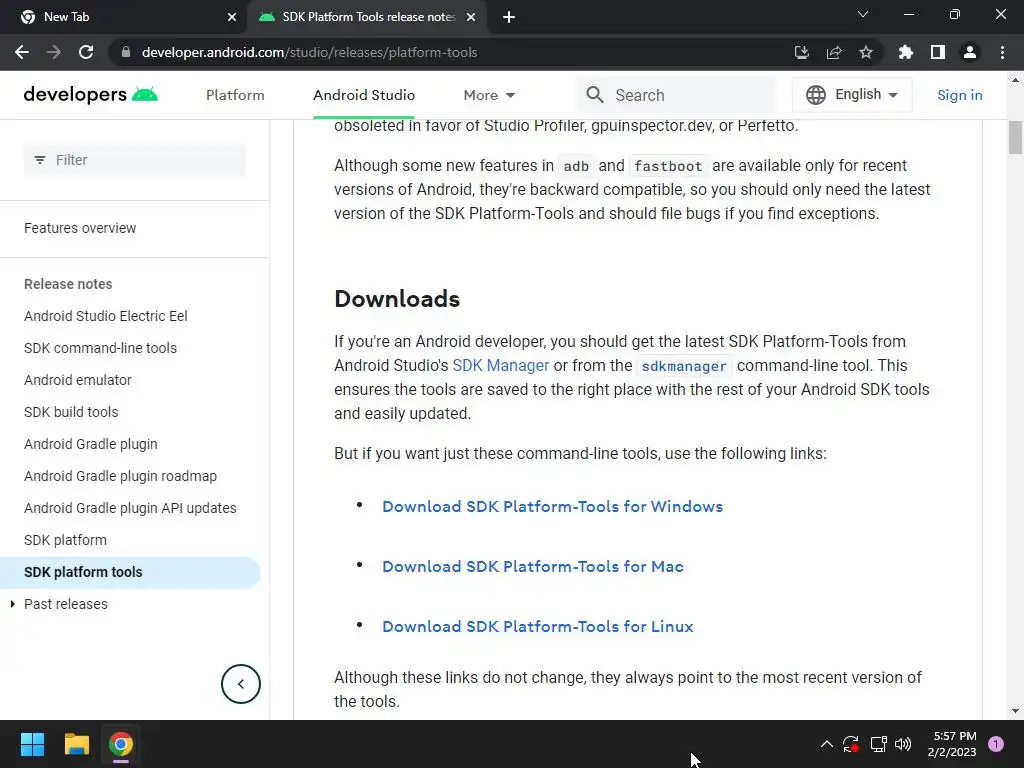Image resolution: width=1024 pixels, height=768 pixels.
Task: Click the scrollbar up arrow
Action: coord(1015,80)
